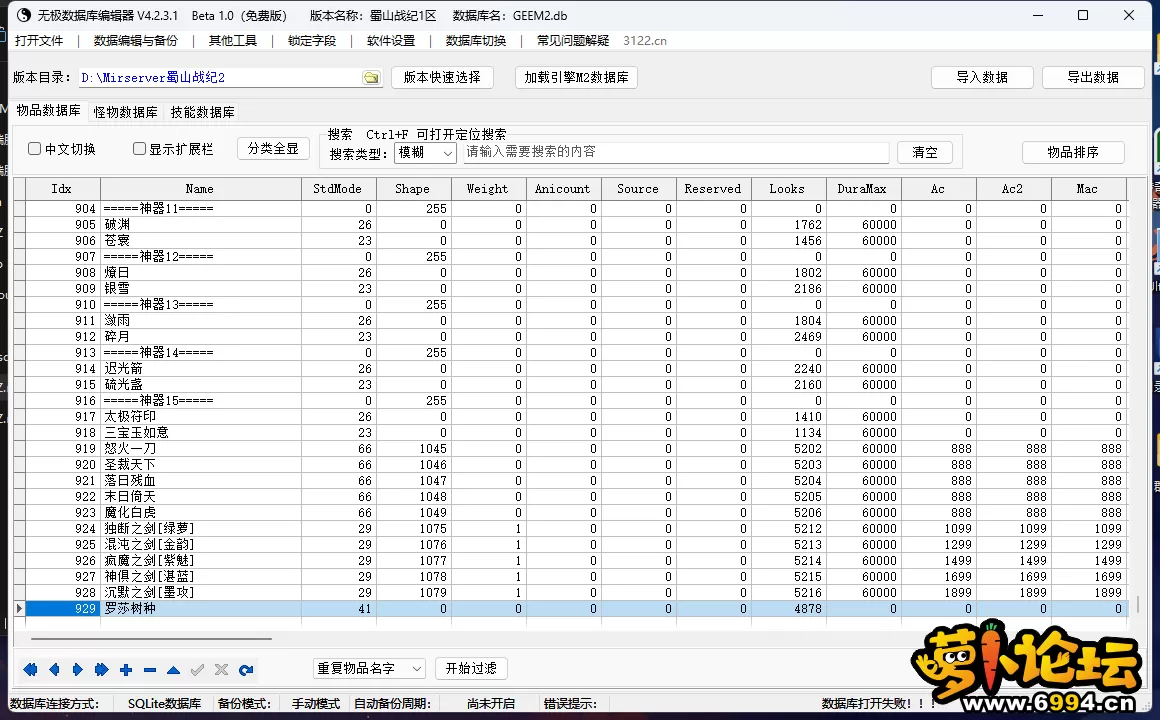Viewport: 1160px width, 720px height.
Task: Go to first record navigator button
Action: click(30, 670)
